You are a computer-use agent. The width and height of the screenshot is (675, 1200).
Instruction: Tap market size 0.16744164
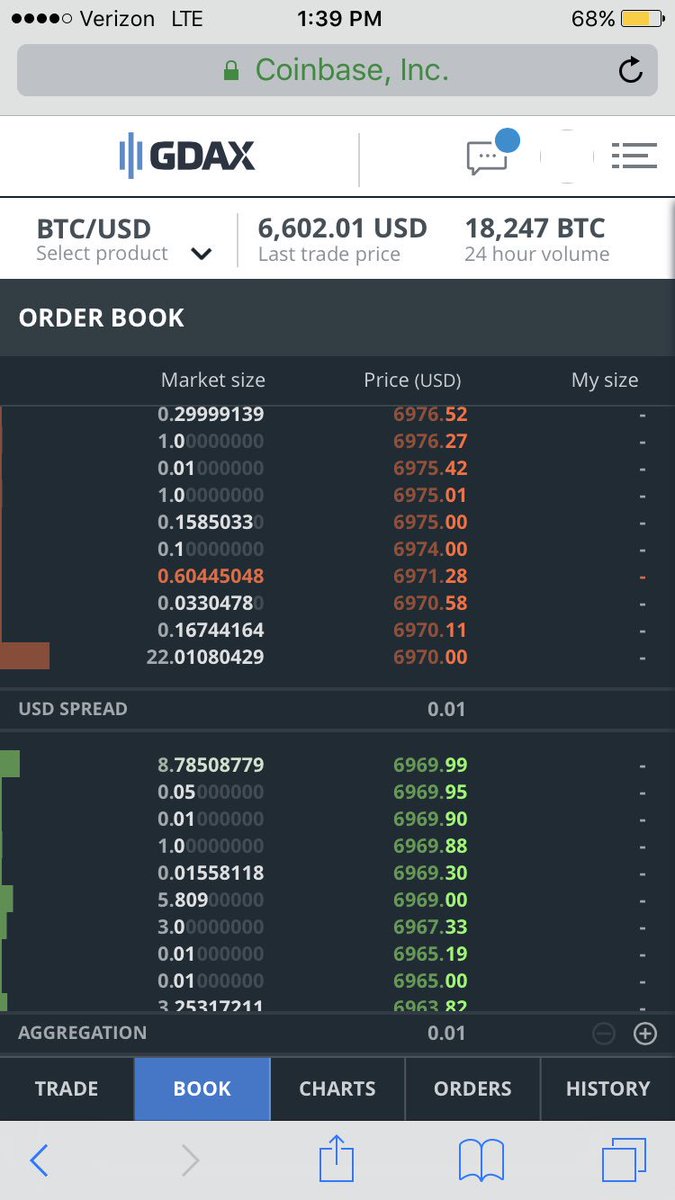(x=211, y=630)
